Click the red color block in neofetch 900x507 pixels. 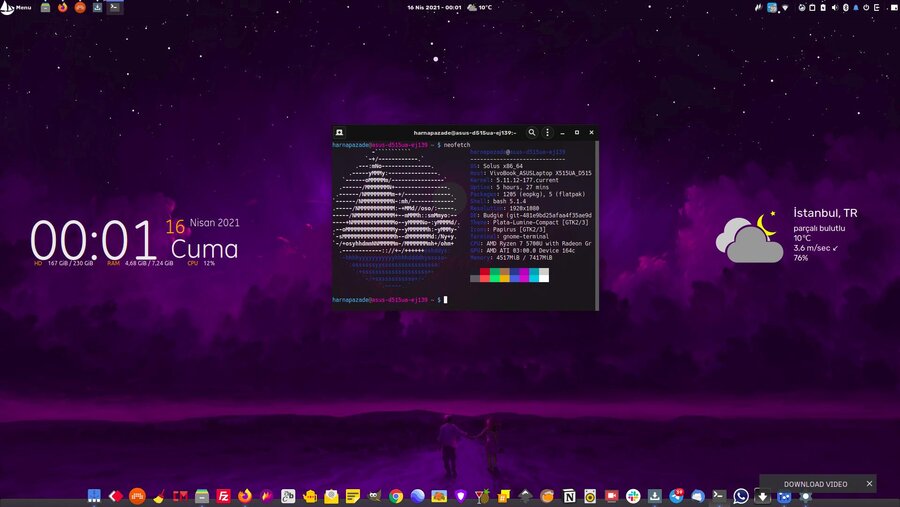coord(485,275)
